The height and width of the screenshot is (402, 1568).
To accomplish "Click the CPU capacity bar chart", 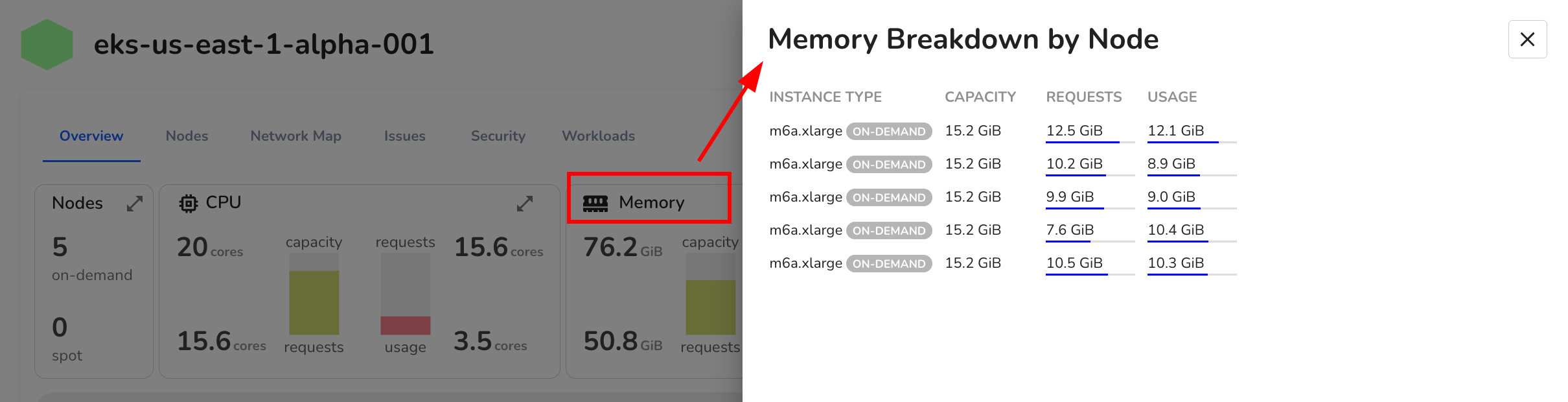I will point(314,294).
